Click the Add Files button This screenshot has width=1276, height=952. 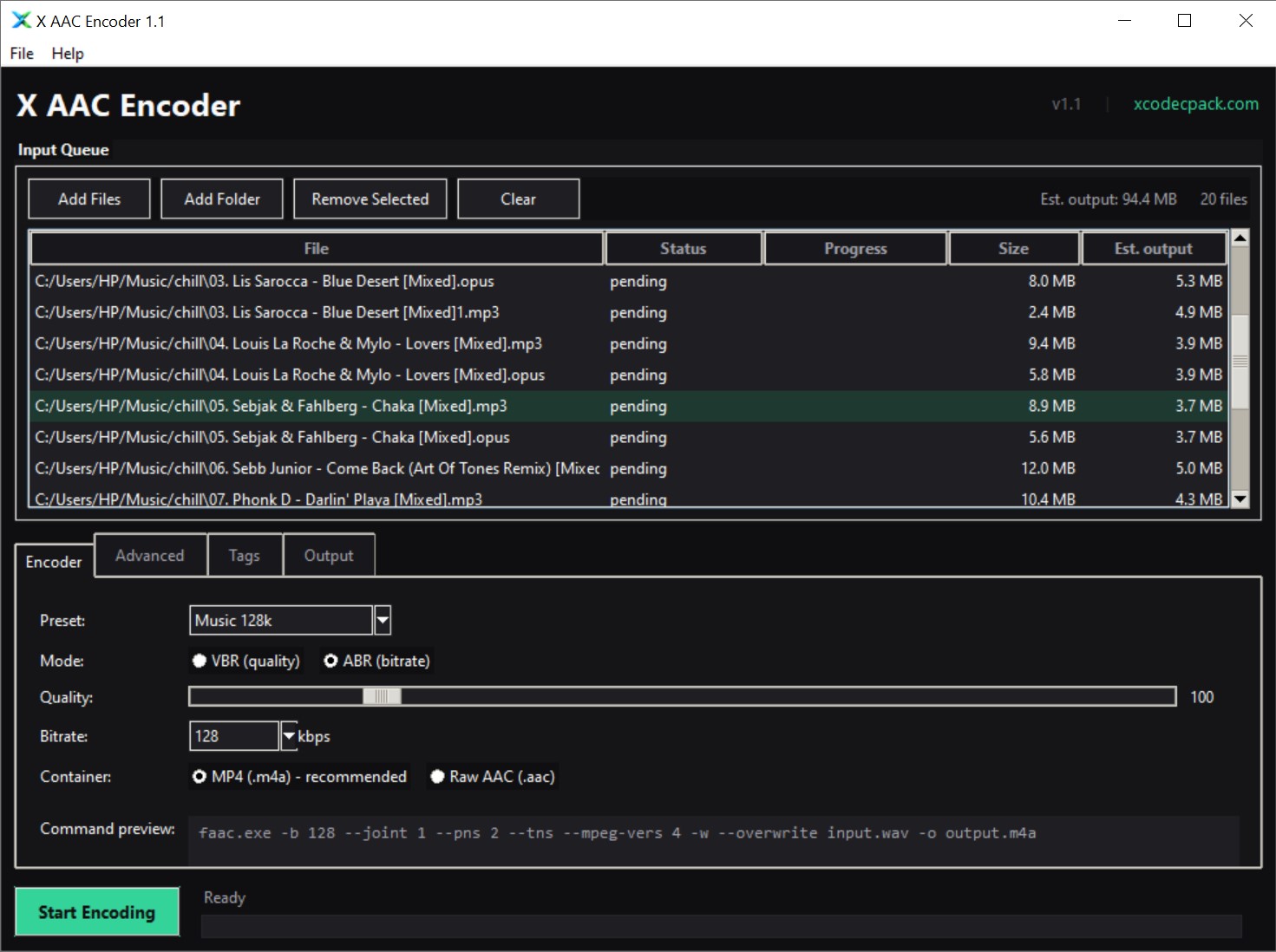89,199
